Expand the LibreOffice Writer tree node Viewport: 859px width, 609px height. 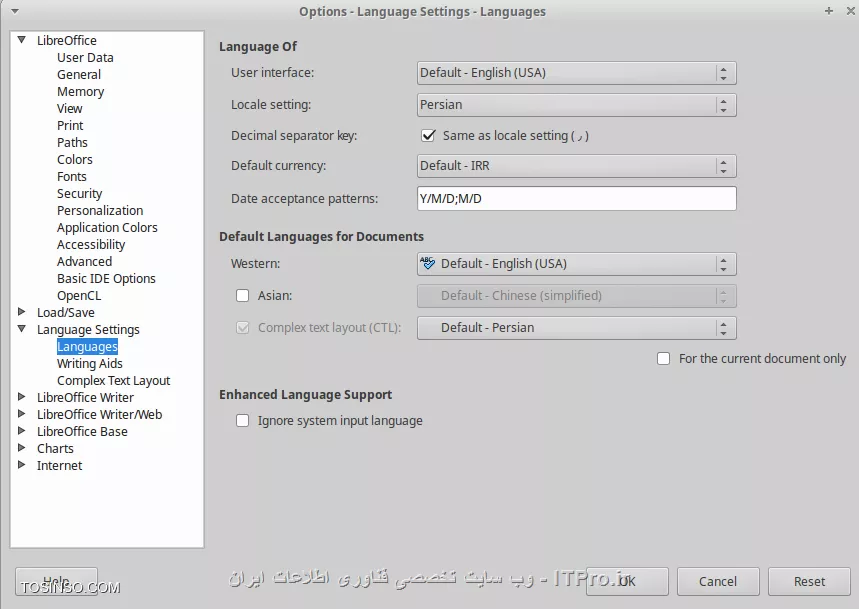(x=21, y=397)
